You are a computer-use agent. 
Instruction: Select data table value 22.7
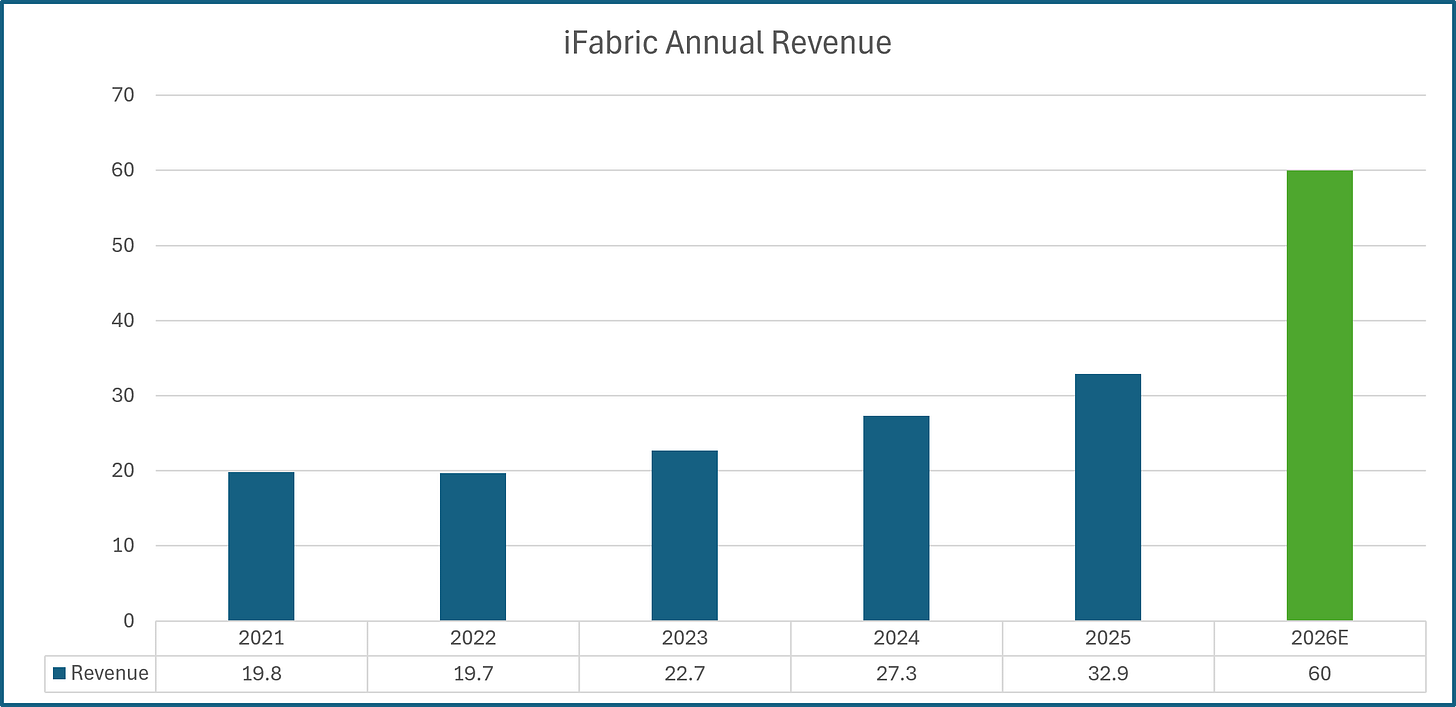[x=685, y=674]
